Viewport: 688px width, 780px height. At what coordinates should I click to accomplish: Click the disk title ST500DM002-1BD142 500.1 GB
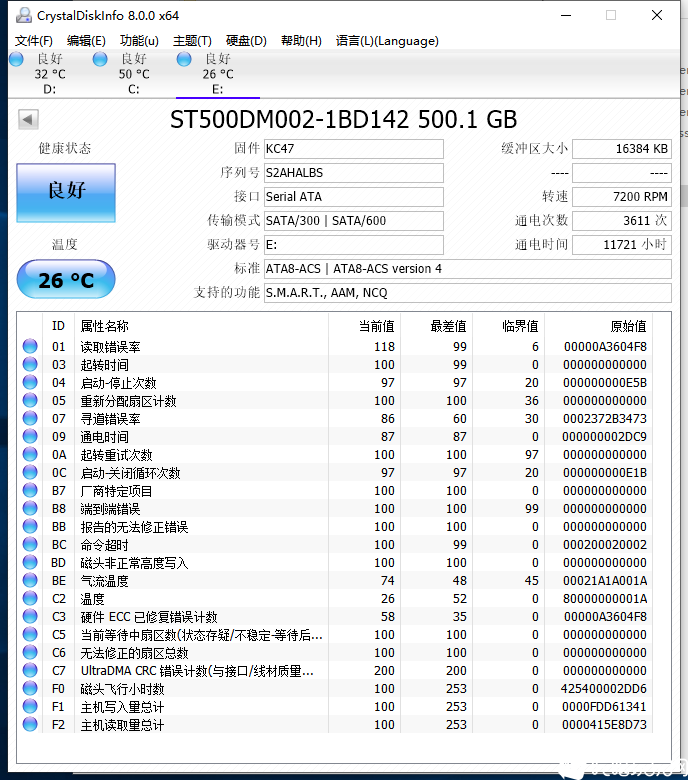pyautogui.click(x=344, y=119)
